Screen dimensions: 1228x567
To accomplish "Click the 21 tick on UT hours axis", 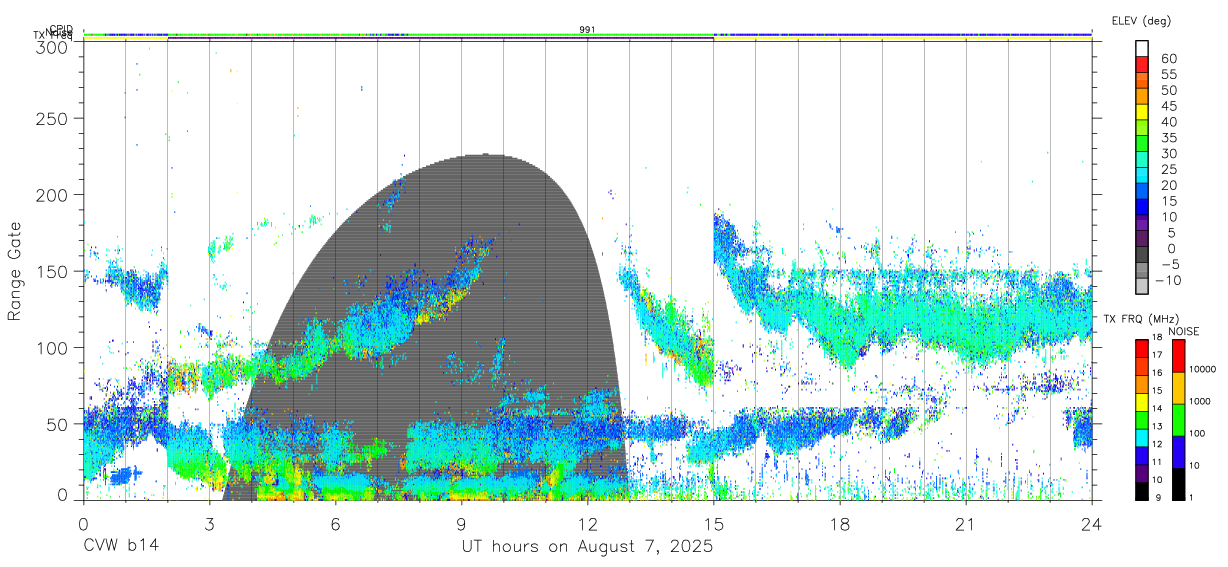I will tap(966, 524).
